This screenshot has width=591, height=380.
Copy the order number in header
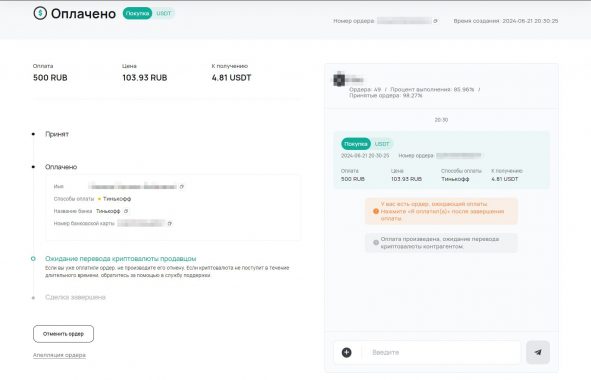pyautogui.click(x=435, y=21)
